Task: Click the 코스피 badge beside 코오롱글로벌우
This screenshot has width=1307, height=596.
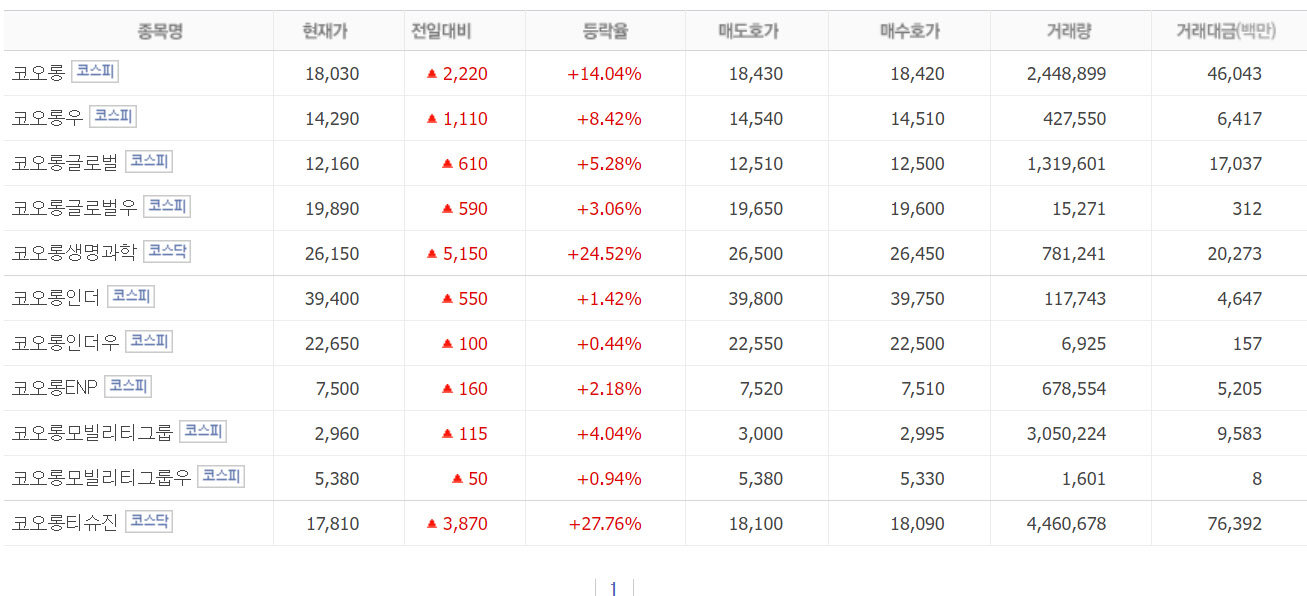Action: pos(167,206)
